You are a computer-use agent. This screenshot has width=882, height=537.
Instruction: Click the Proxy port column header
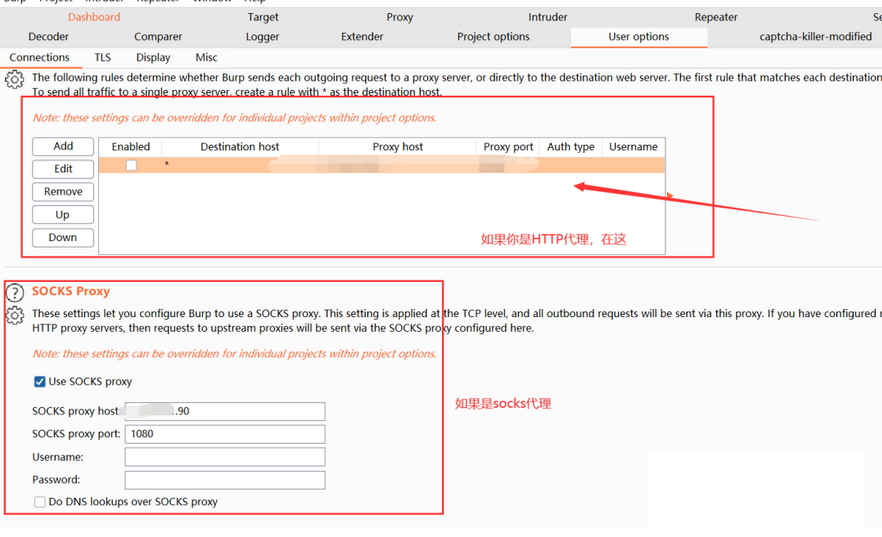pos(508,147)
